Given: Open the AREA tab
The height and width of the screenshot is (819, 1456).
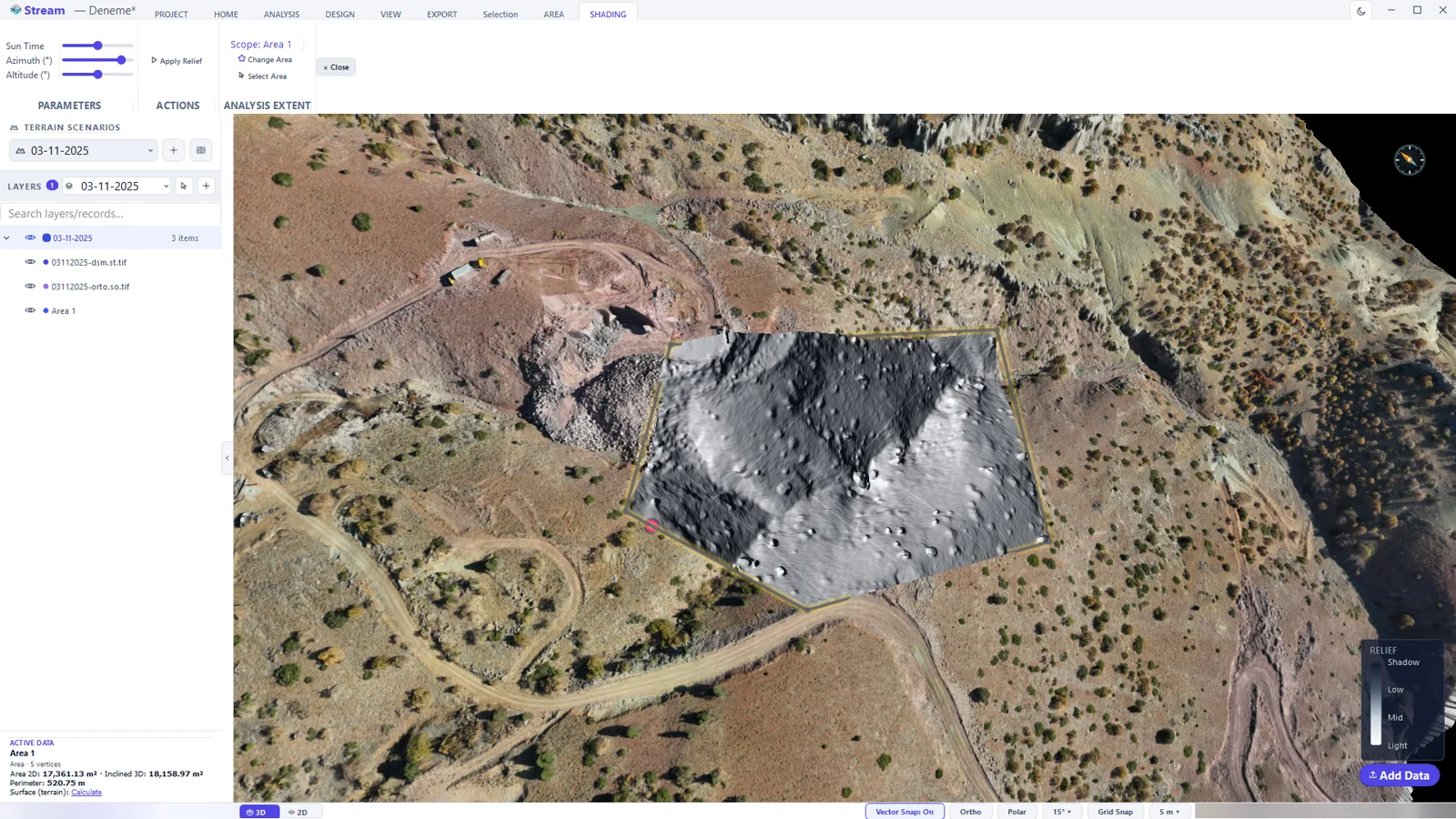Looking at the screenshot, I should (x=553, y=15).
